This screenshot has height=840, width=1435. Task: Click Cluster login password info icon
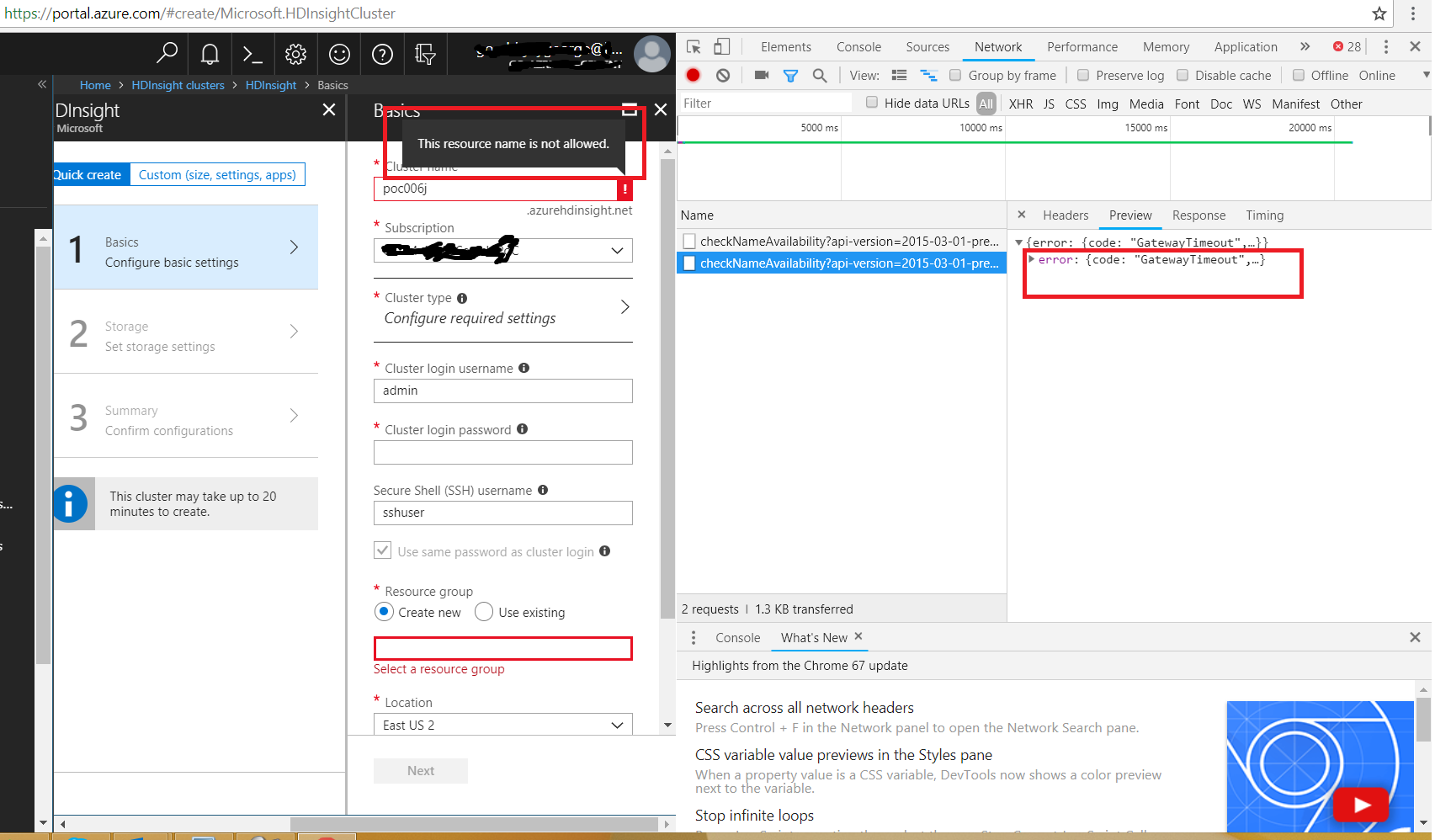tap(522, 429)
